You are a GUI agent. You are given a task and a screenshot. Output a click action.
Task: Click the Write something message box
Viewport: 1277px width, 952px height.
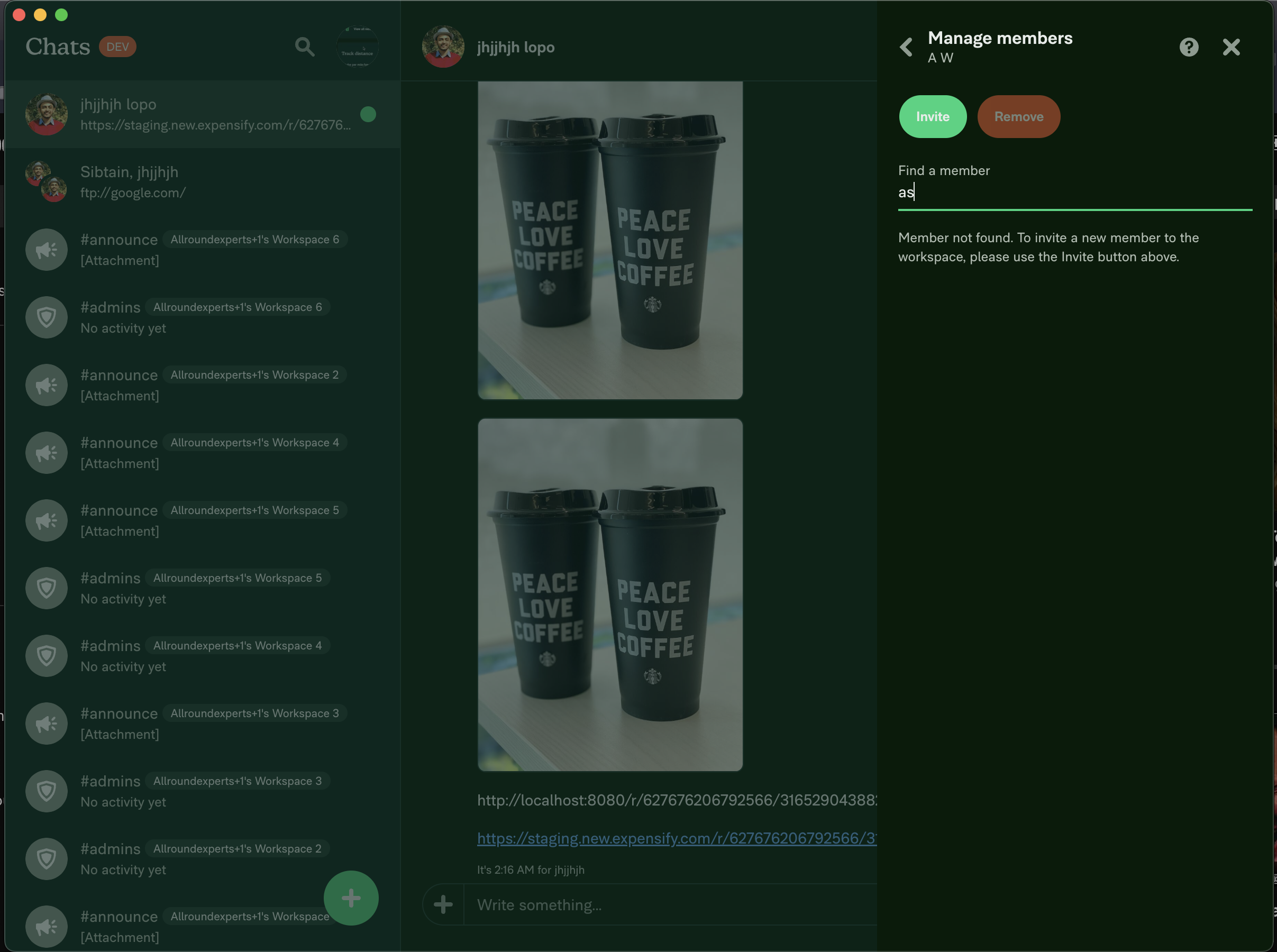tap(669, 905)
